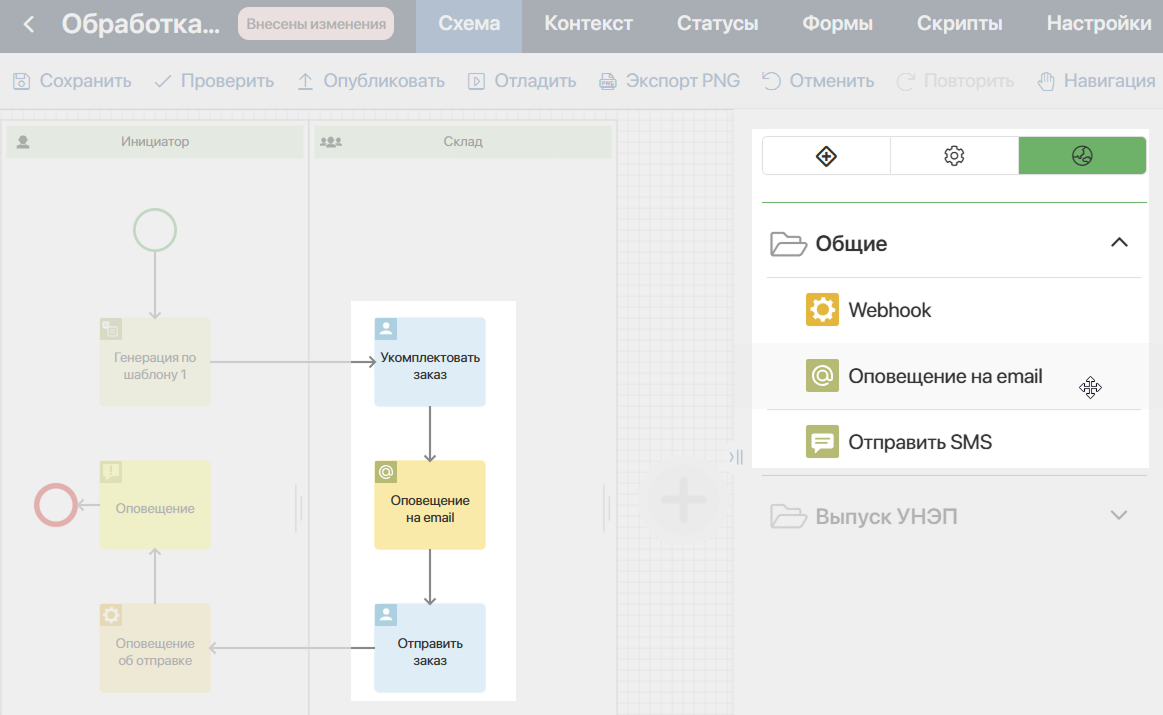Click the Проверить button label
This screenshot has height=715, width=1163.
pyautogui.click(x=228, y=81)
